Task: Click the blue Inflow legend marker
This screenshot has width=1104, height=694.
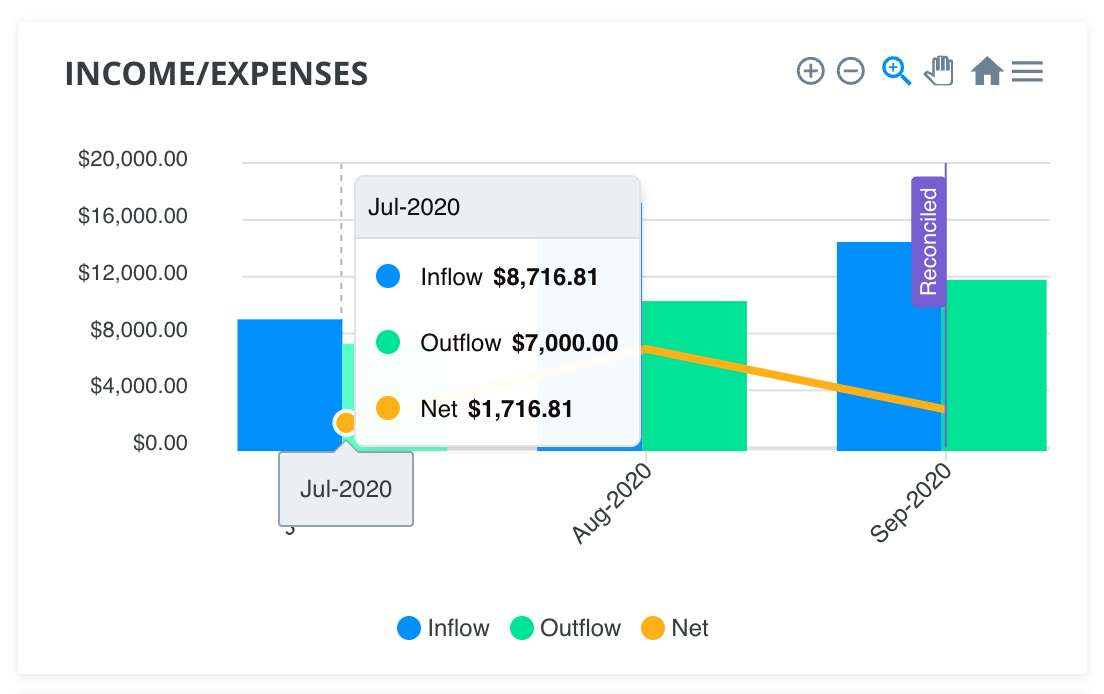Action: point(409,628)
